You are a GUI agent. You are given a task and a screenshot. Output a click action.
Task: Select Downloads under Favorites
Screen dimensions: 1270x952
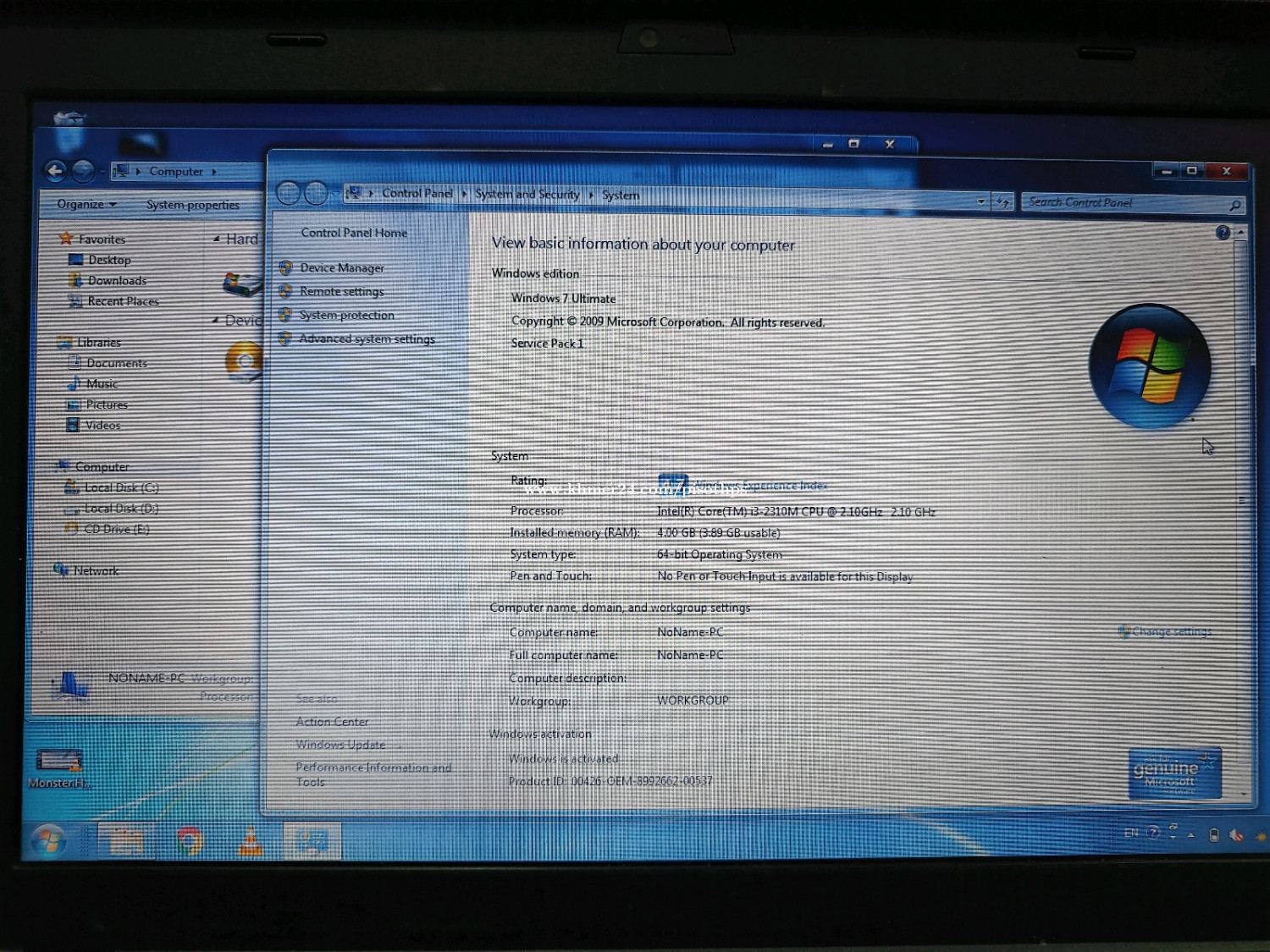pyautogui.click(x=117, y=281)
